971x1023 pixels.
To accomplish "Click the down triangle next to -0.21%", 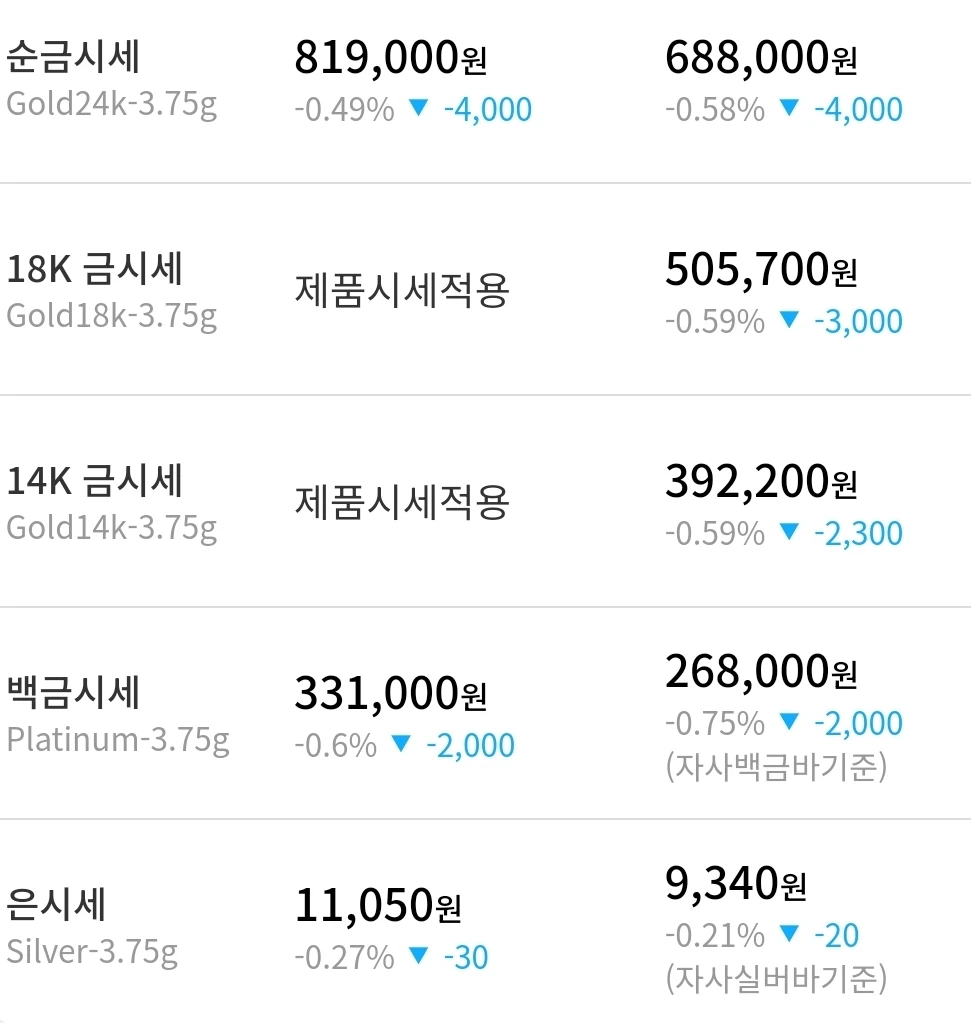I will [789, 933].
